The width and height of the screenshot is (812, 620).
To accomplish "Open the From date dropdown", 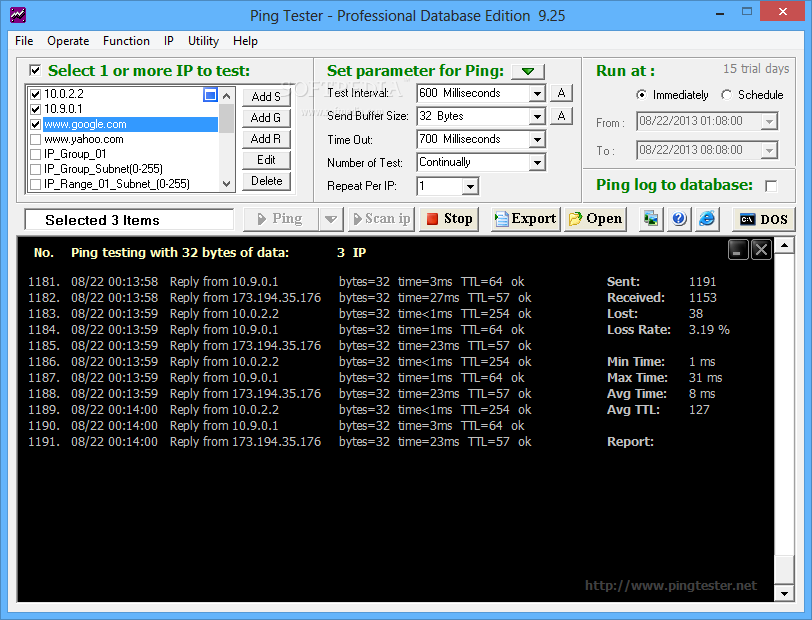I will tap(769, 122).
